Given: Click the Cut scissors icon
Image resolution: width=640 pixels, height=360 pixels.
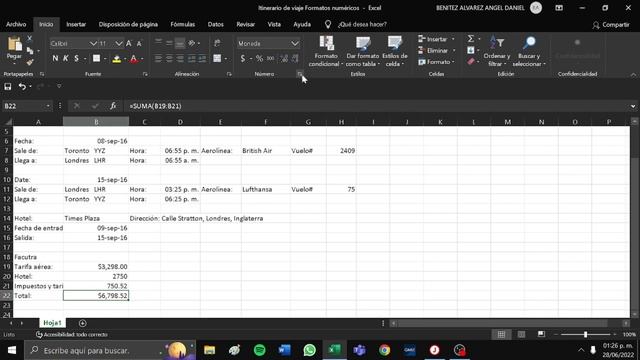Looking at the screenshot, I should [29, 38].
